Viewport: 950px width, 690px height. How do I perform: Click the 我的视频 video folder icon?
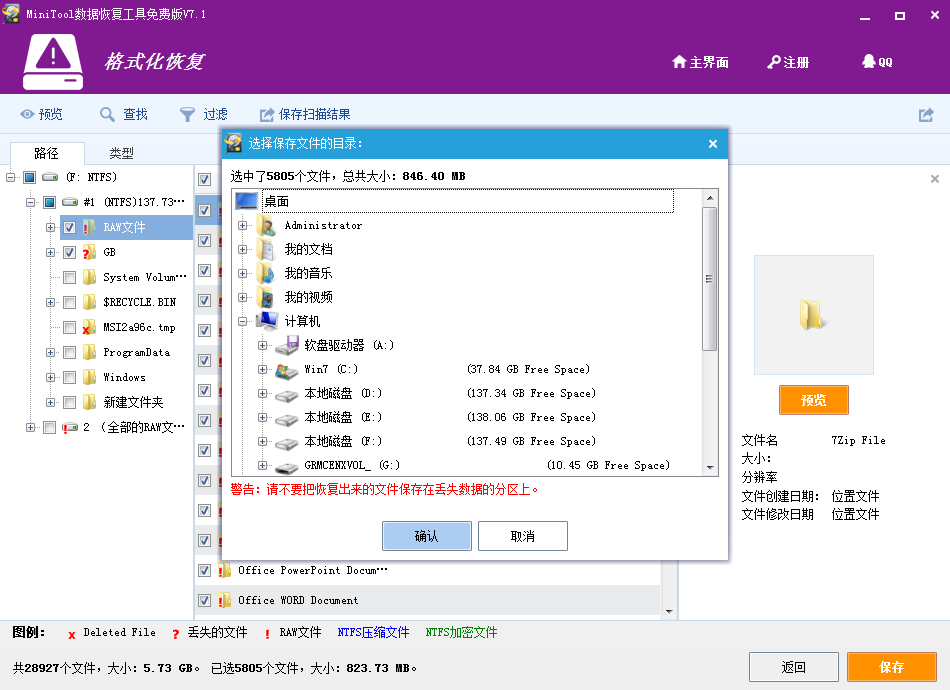(x=266, y=297)
